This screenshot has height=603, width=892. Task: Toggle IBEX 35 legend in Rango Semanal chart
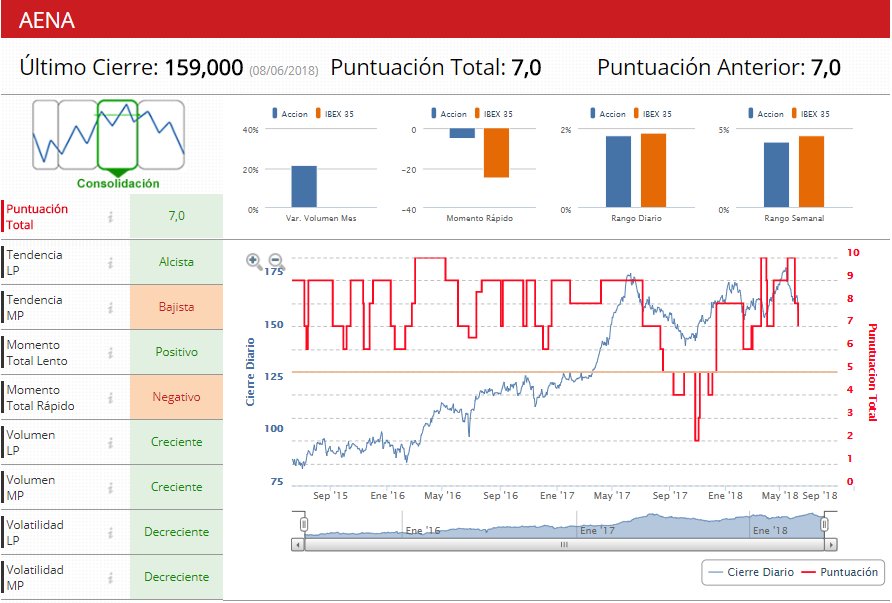click(x=811, y=114)
